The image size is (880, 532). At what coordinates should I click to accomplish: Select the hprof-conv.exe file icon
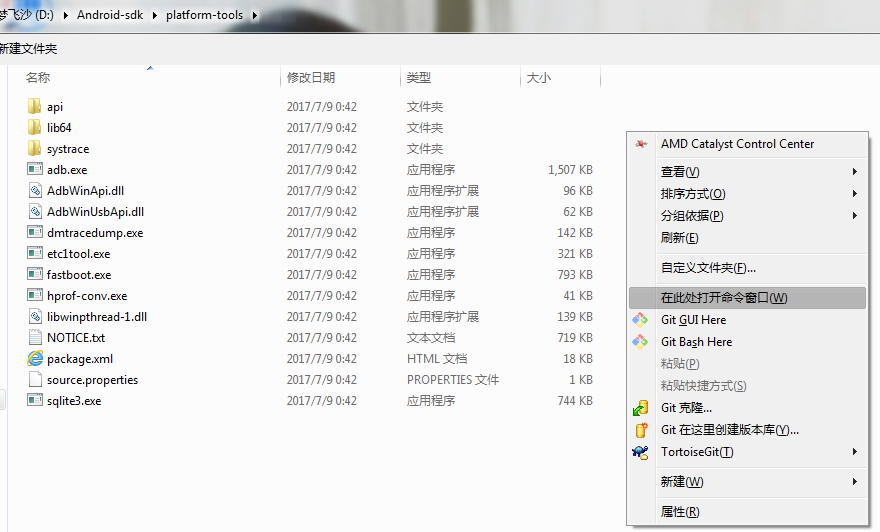coord(35,295)
